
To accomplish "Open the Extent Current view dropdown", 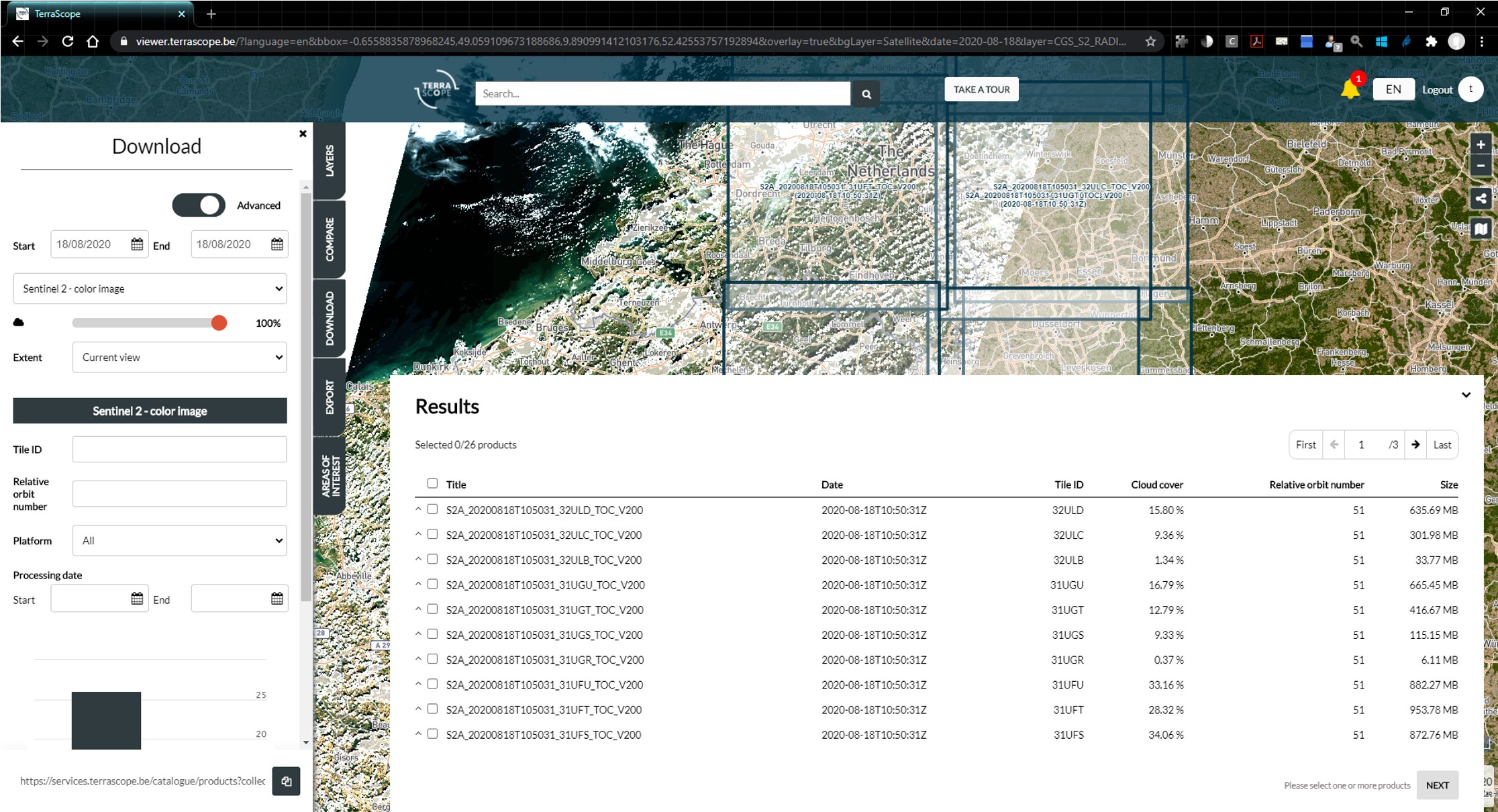I will 179,357.
